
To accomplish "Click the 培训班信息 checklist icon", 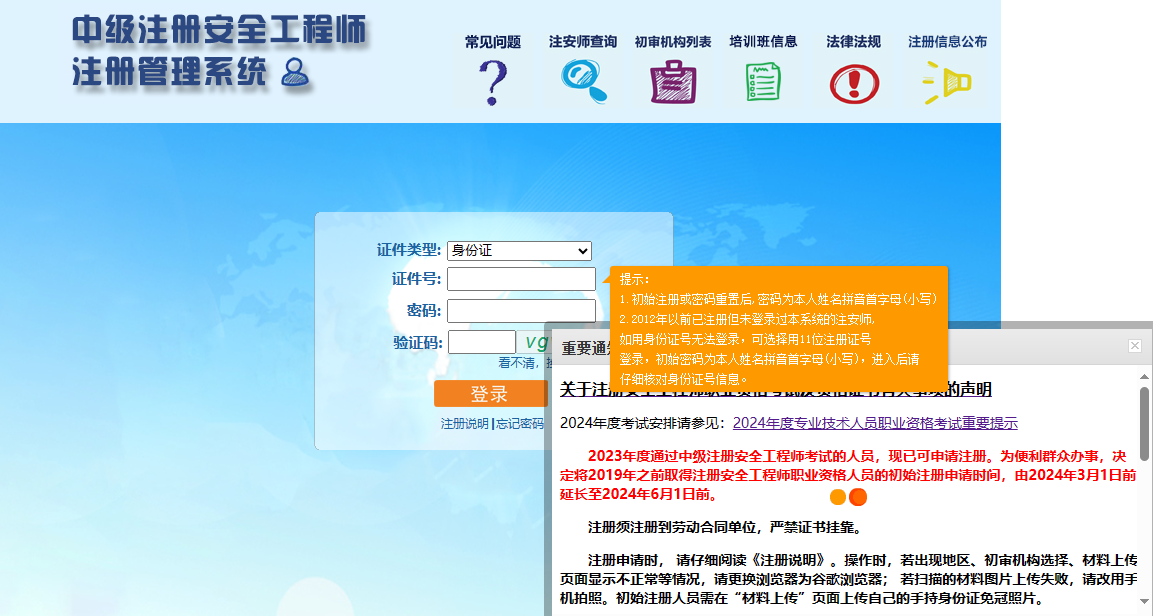I will click(763, 82).
